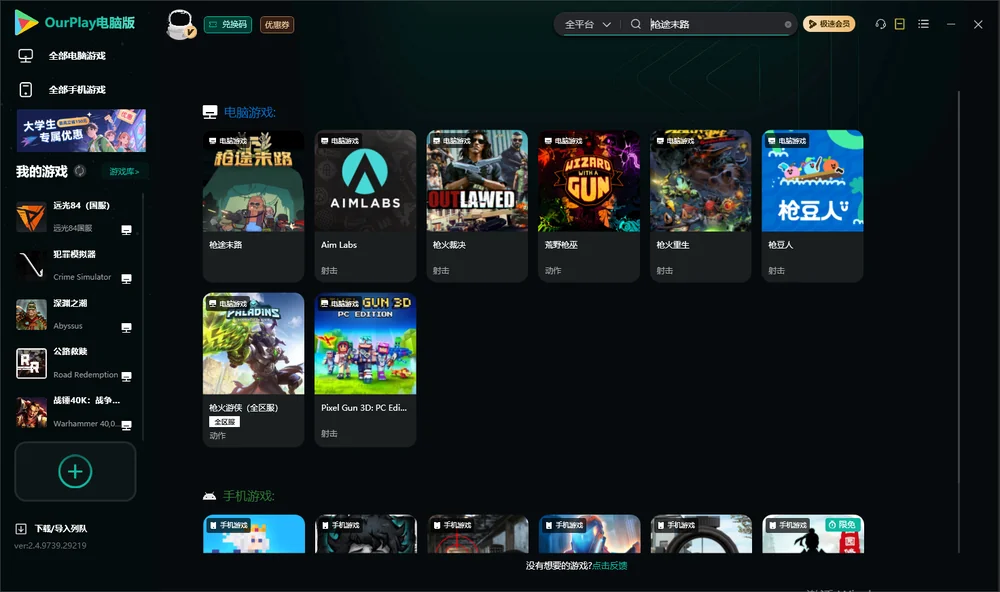Select 深渊之潮 Abyssus in my games
Viewport: 1000px width, 592px height.
point(73,314)
